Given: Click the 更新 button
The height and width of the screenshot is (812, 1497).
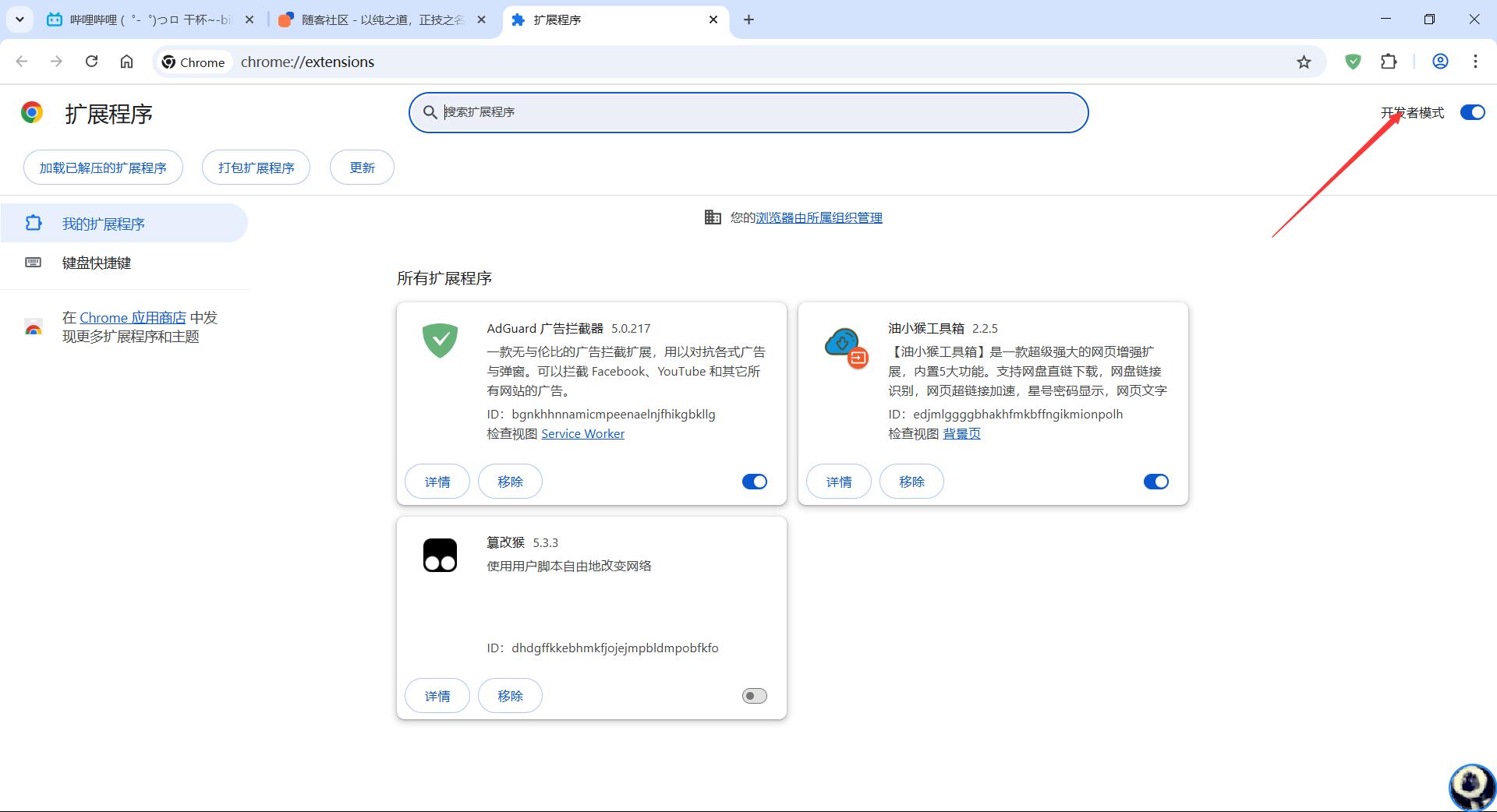Looking at the screenshot, I should click(x=362, y=168).
